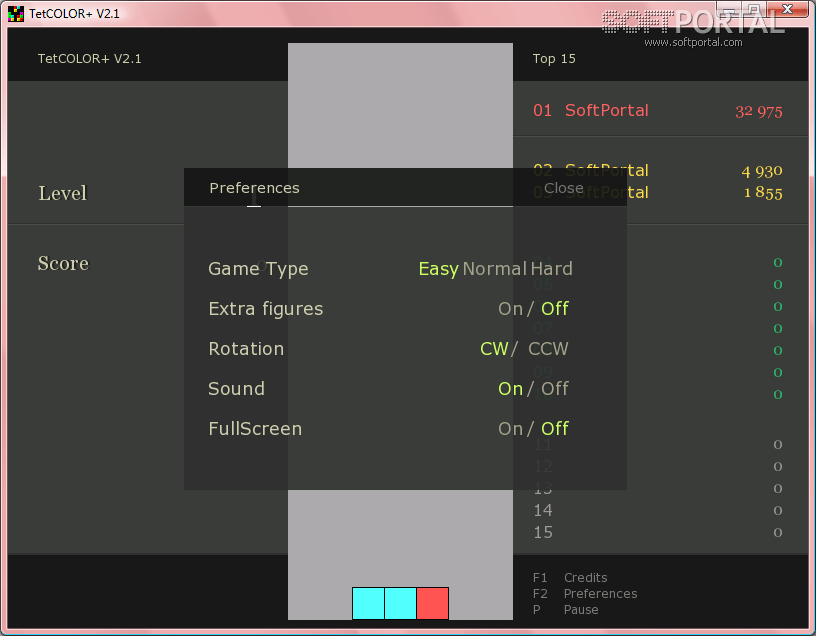Click the Score label
This screenshot has width=816, height=636.
point(63,263)
